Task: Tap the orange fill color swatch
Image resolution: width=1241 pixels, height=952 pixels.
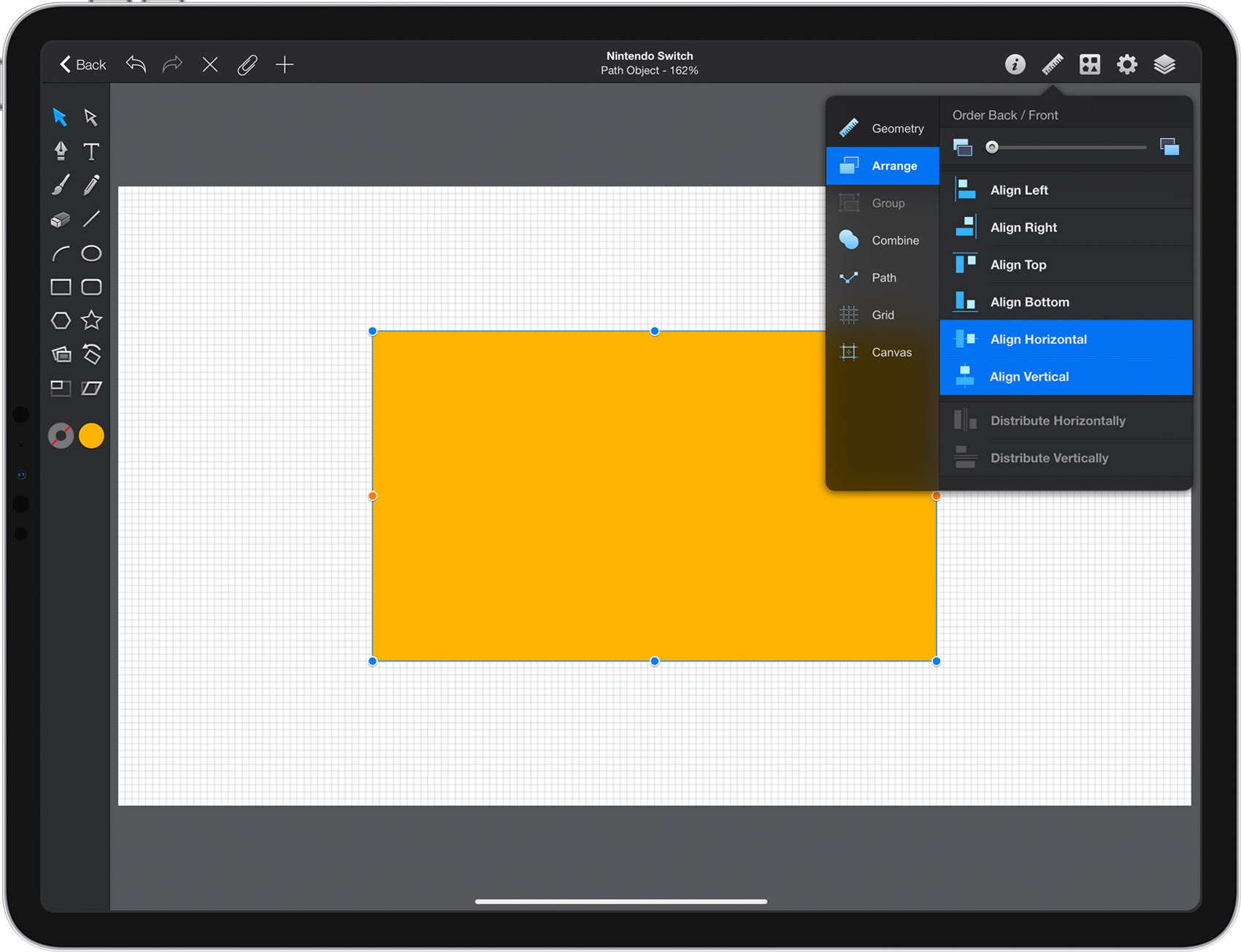Action: tap(91, 436)
